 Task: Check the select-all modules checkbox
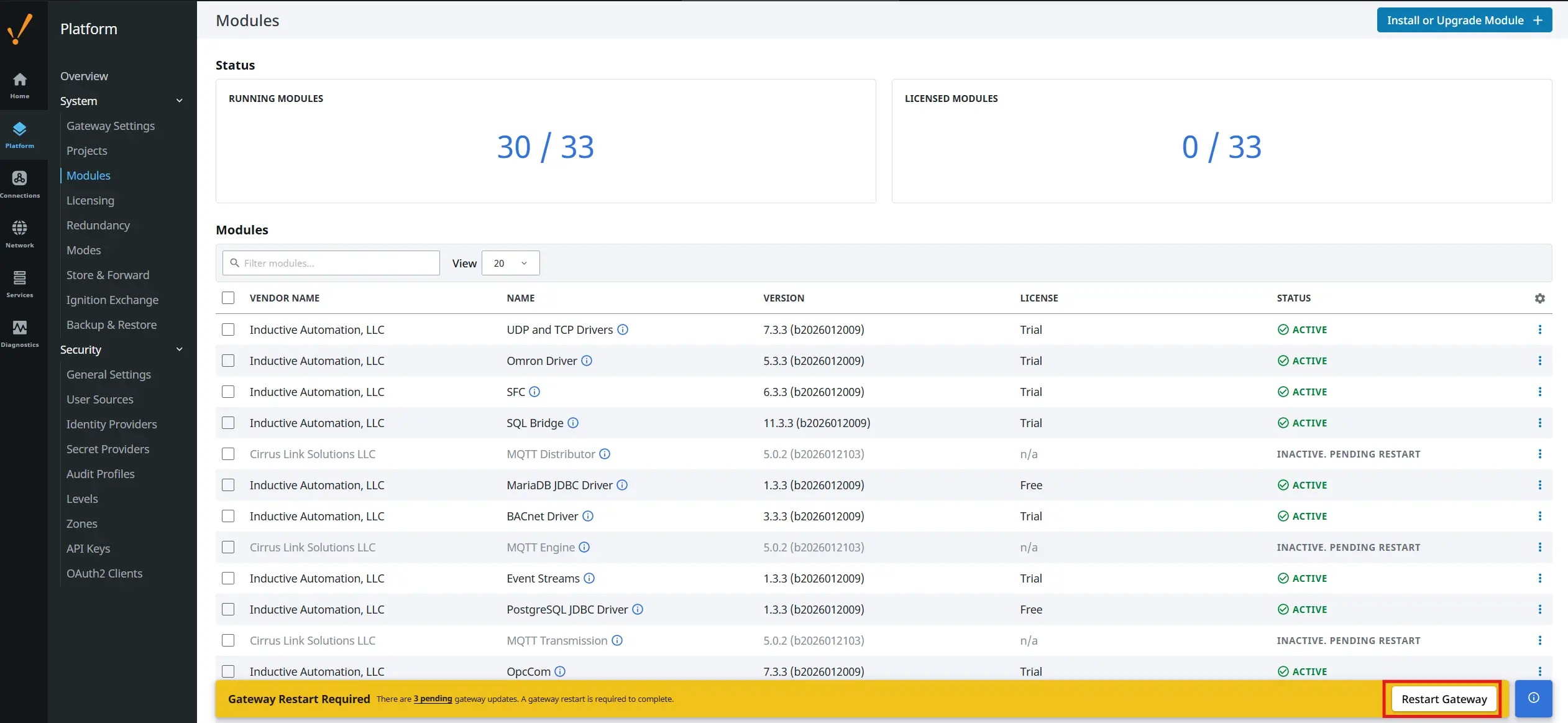click(x=228, y=298)
